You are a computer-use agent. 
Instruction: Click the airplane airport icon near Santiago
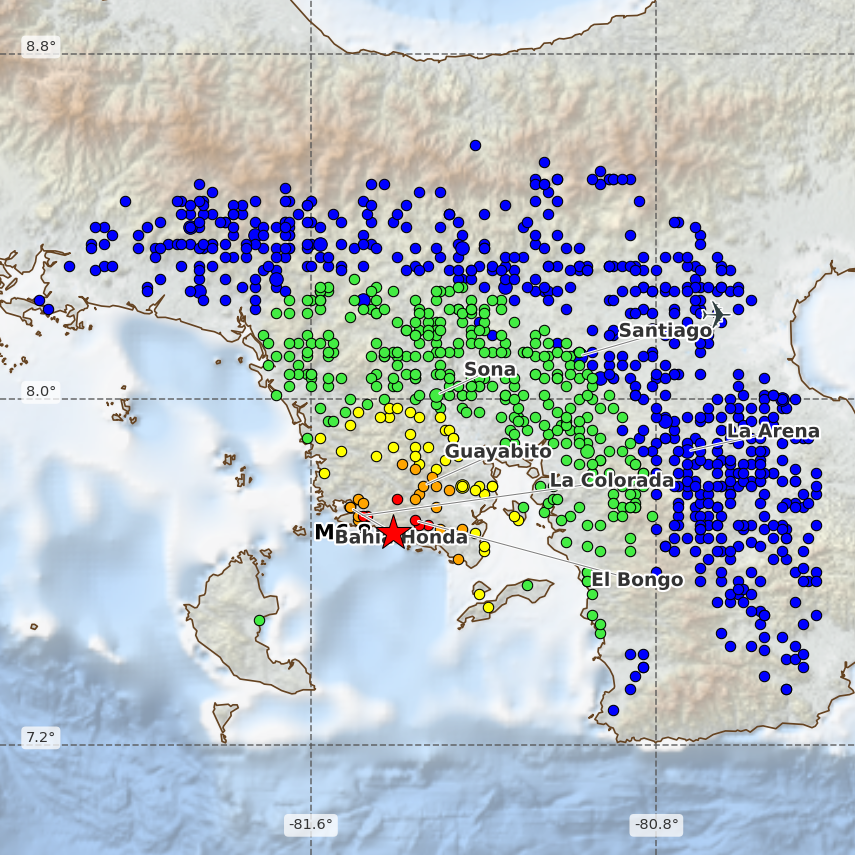pos(715,315)
